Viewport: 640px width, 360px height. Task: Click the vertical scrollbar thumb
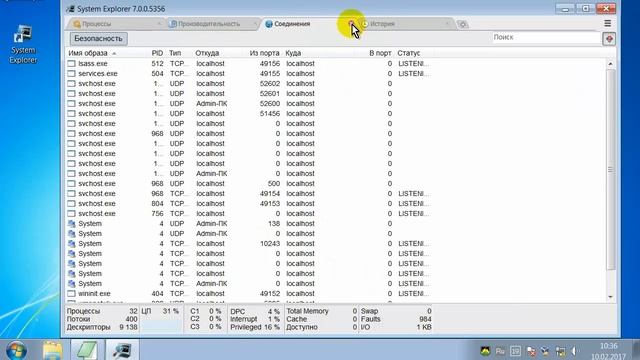(x=610, y=169)
